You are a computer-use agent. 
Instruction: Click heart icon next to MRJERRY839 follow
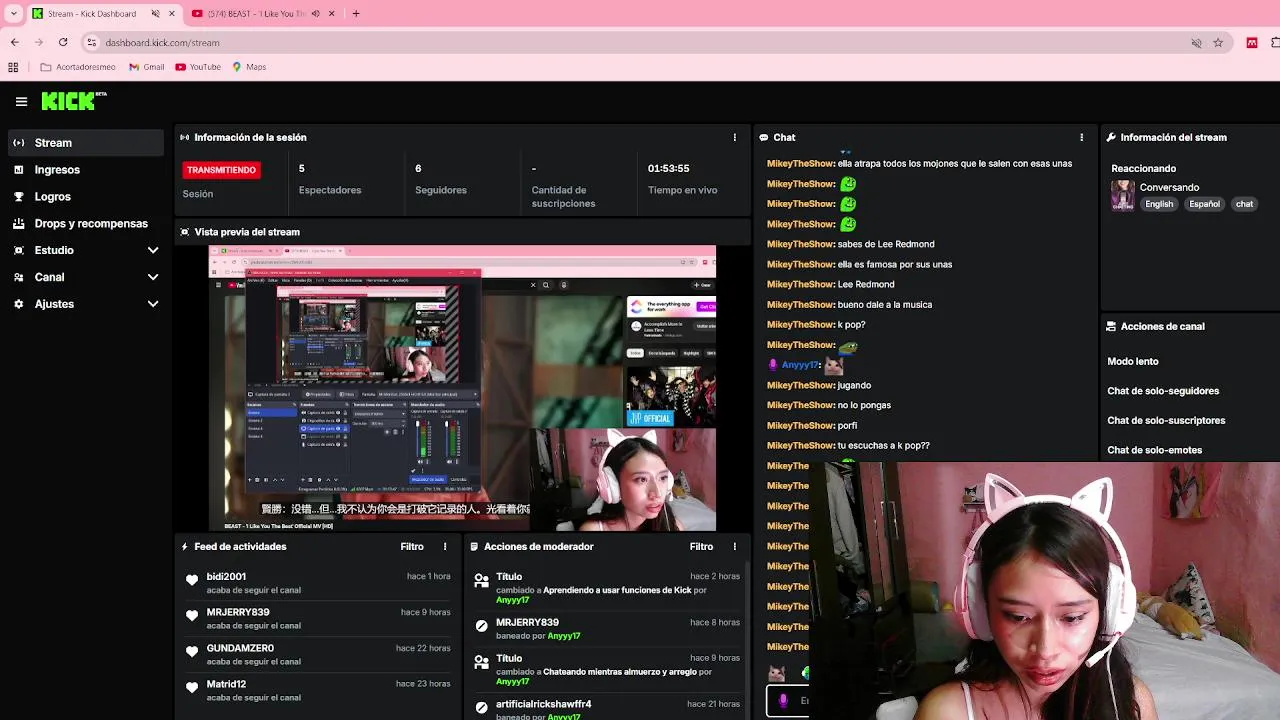192,616
